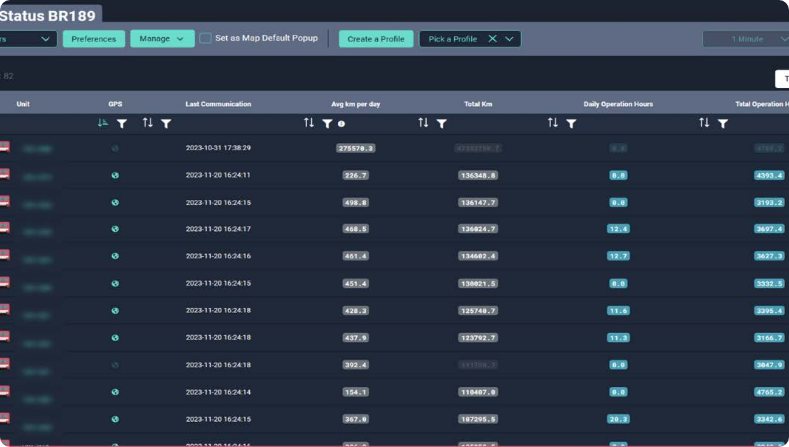Filter the Total Operation Hours column

(722, 123)
